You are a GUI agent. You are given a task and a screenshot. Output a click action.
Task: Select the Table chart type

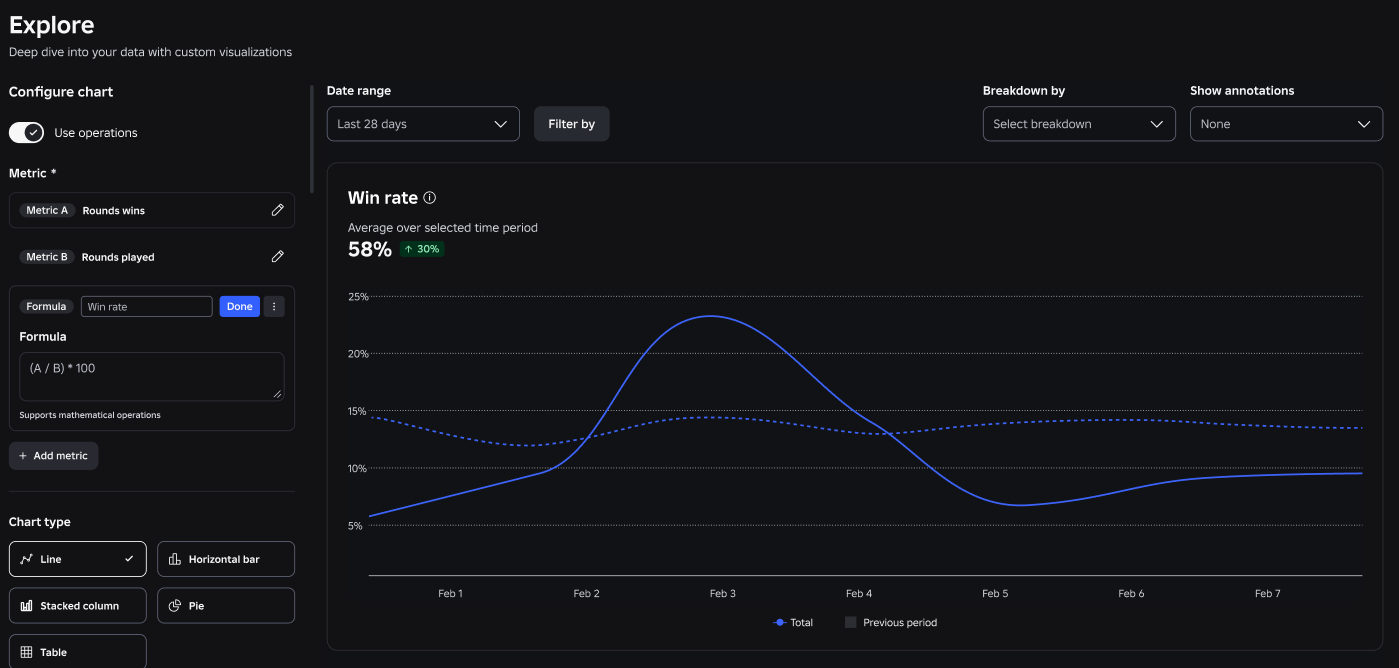click(x=78, y=652)
